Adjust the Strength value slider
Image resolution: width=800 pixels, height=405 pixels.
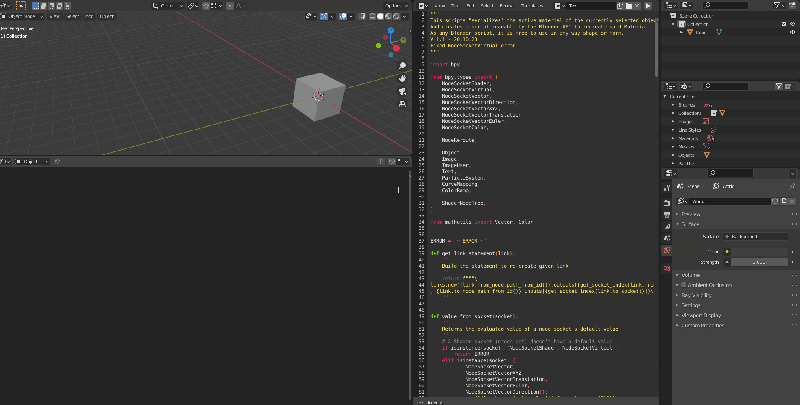(759, 262)
